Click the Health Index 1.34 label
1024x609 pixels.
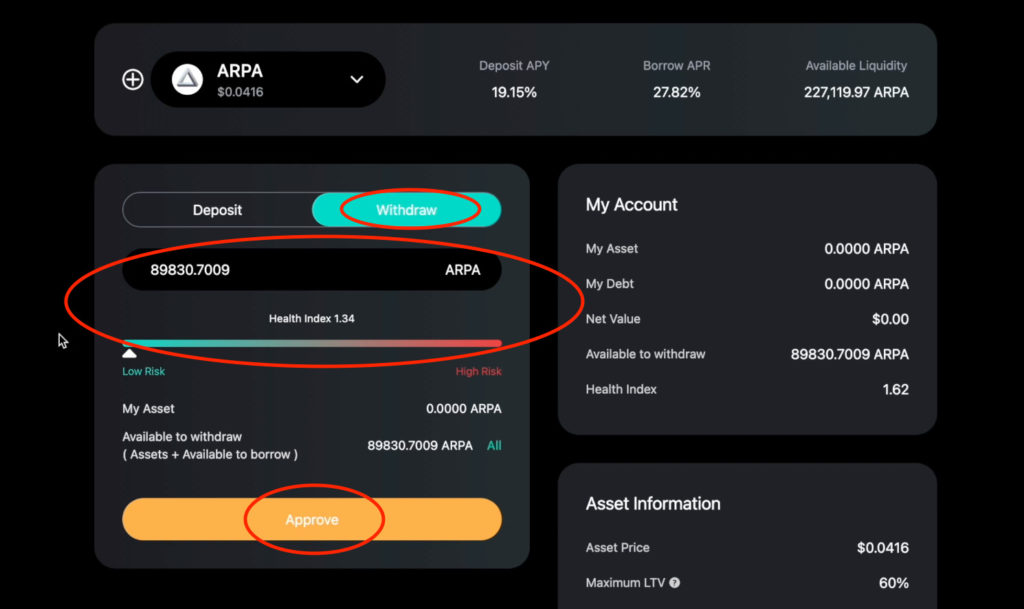(312, 319)
